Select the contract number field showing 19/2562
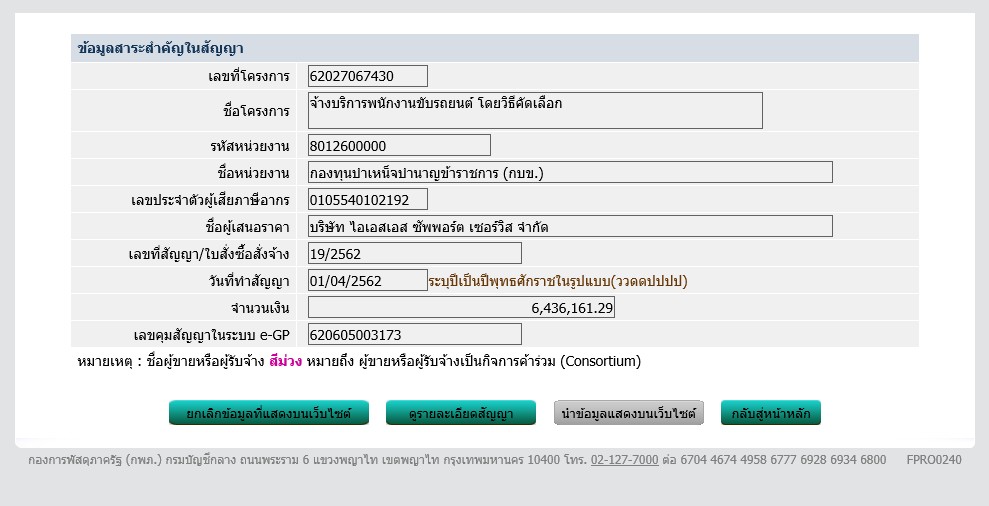989x506 pixels. pyautogui.click(x=414, y=253)
